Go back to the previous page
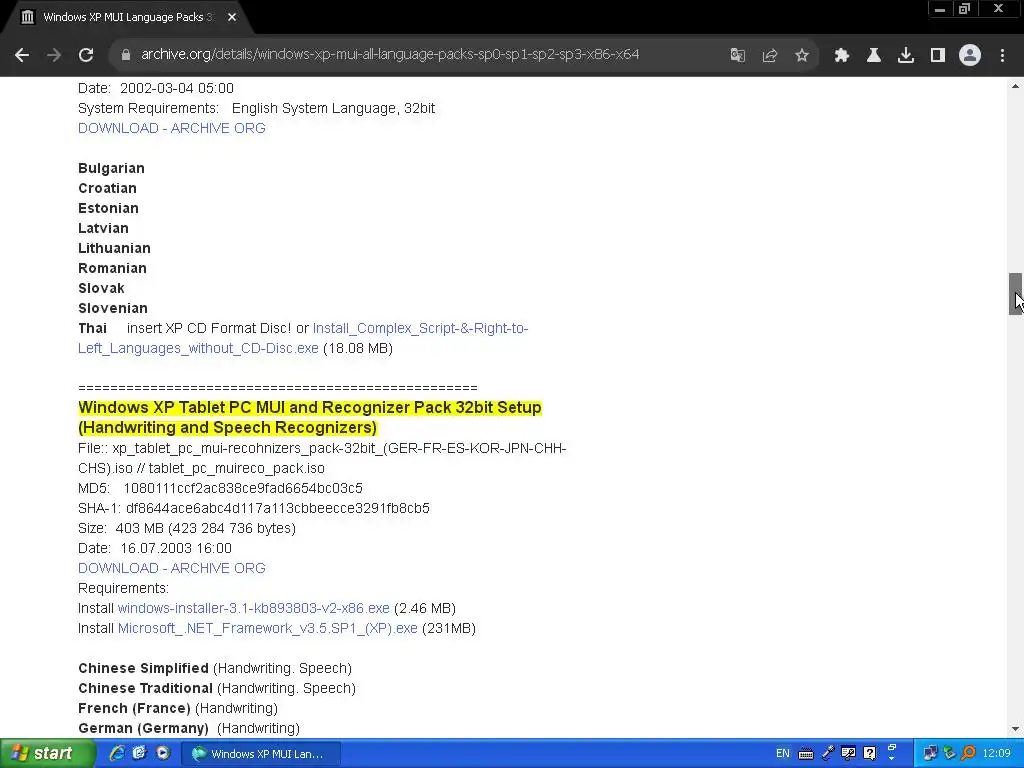This screenshot has height=768, width=1024. [22, 55]
